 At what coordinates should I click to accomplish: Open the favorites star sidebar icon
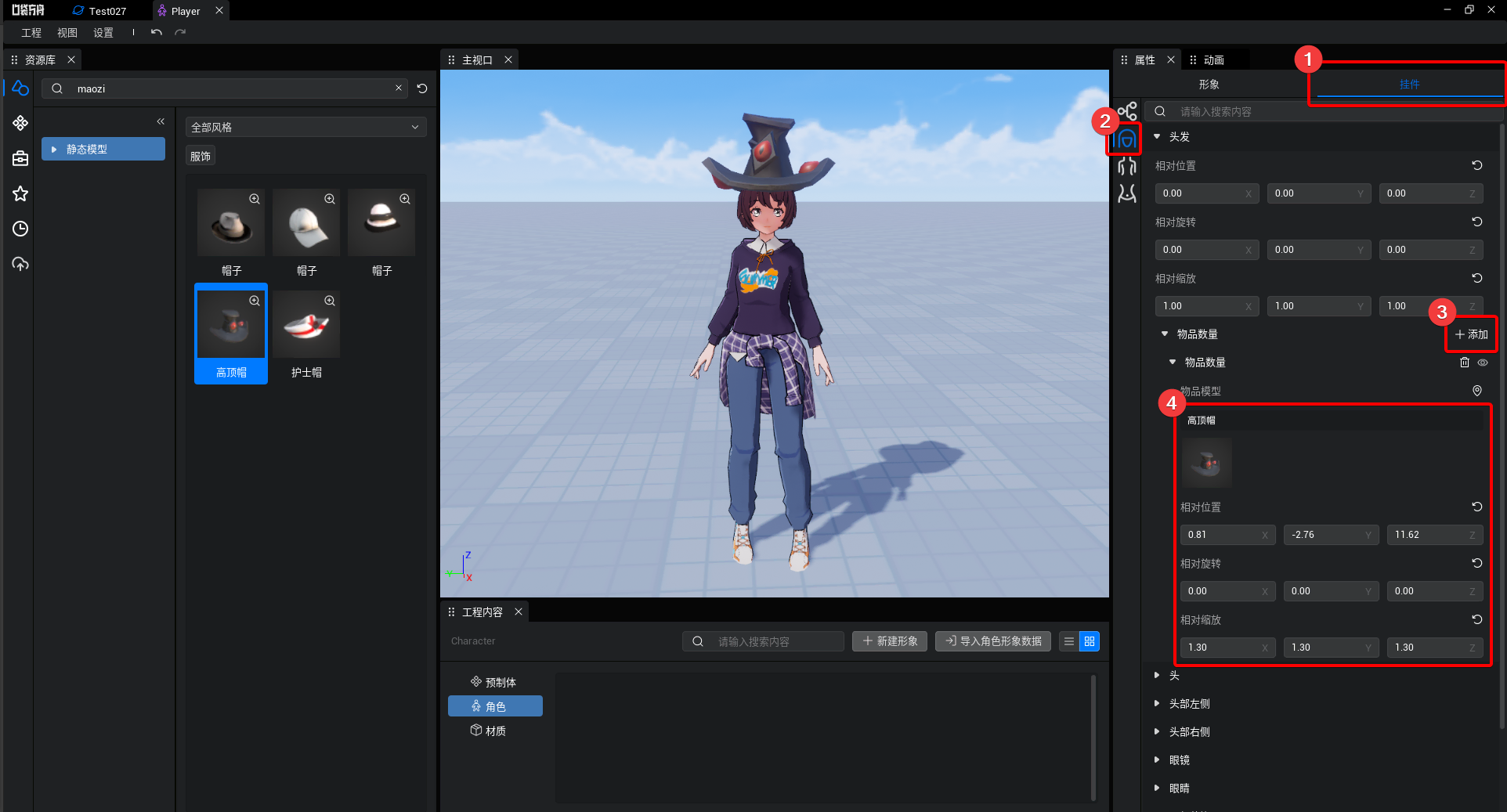click(20, 193)
